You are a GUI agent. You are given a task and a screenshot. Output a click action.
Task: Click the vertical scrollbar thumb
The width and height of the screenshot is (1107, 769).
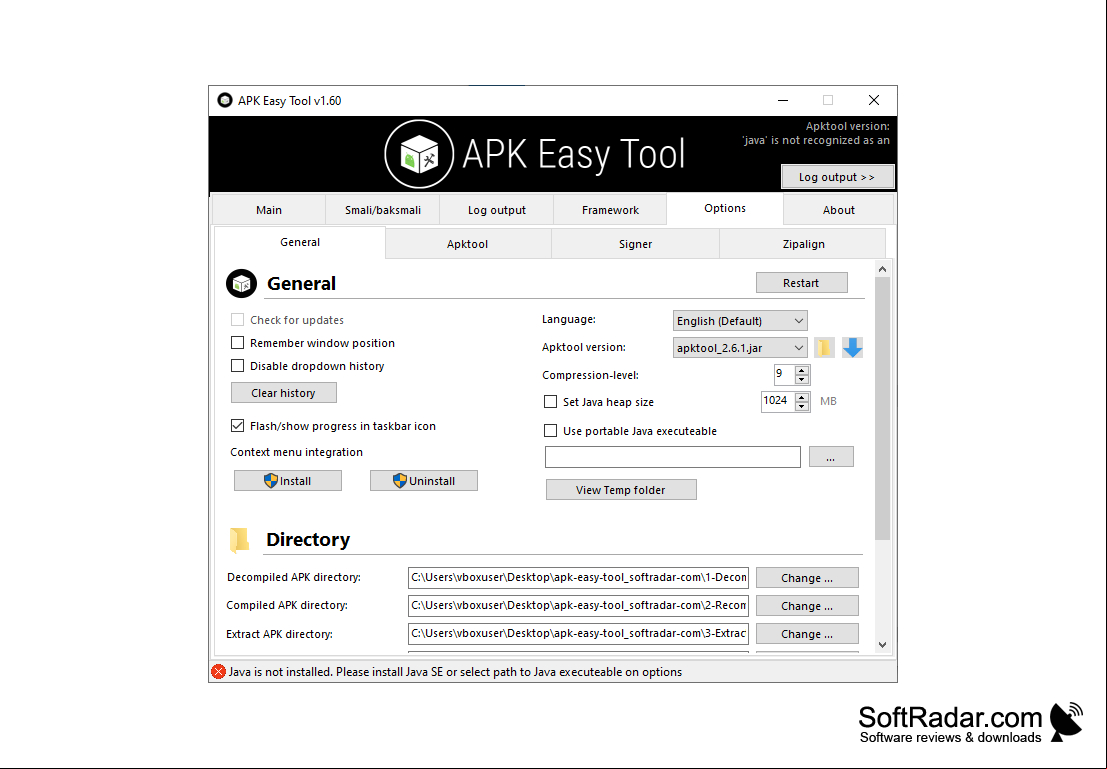click(882, 408)
